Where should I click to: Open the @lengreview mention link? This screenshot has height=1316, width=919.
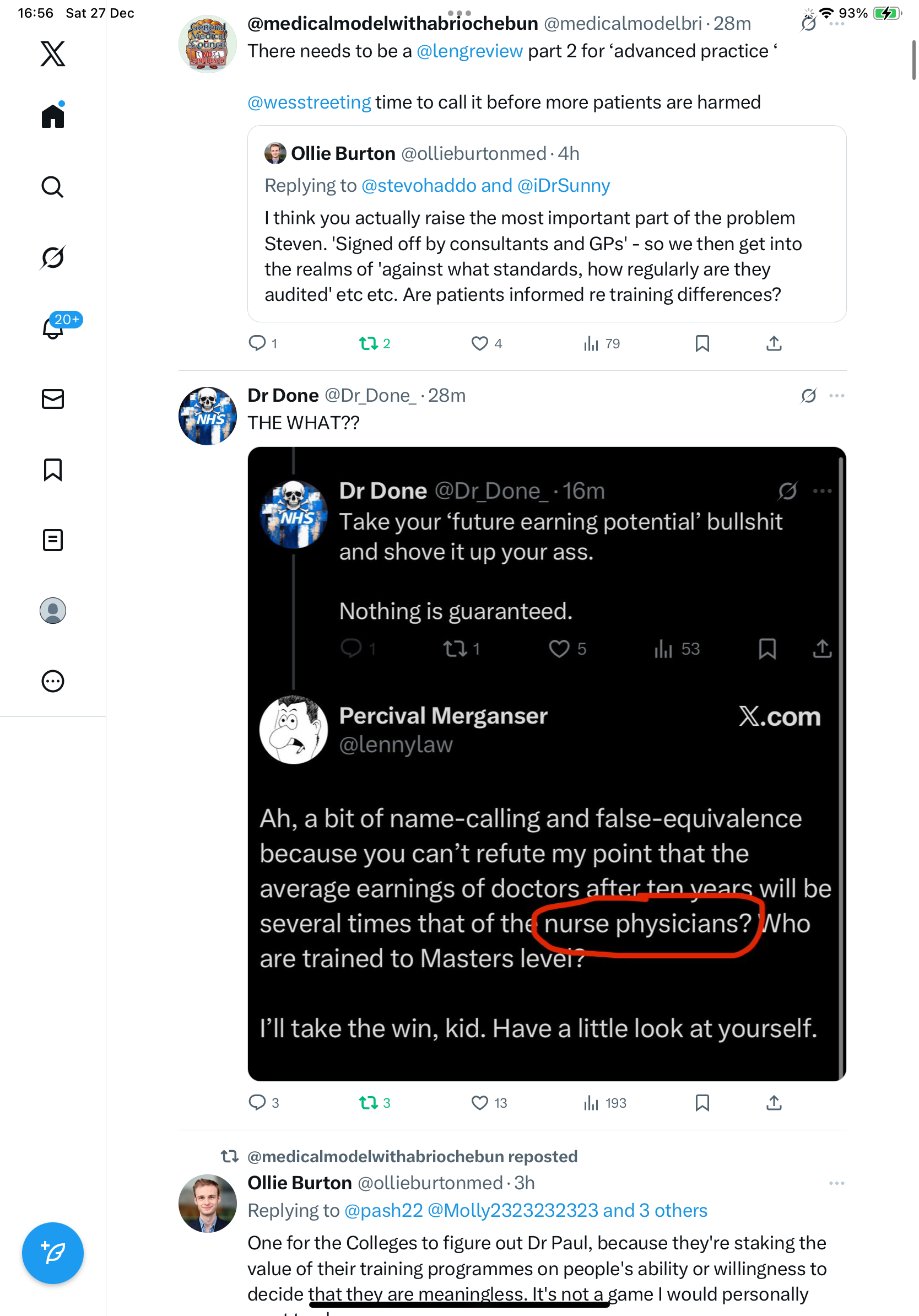click(x=469, y=51)
